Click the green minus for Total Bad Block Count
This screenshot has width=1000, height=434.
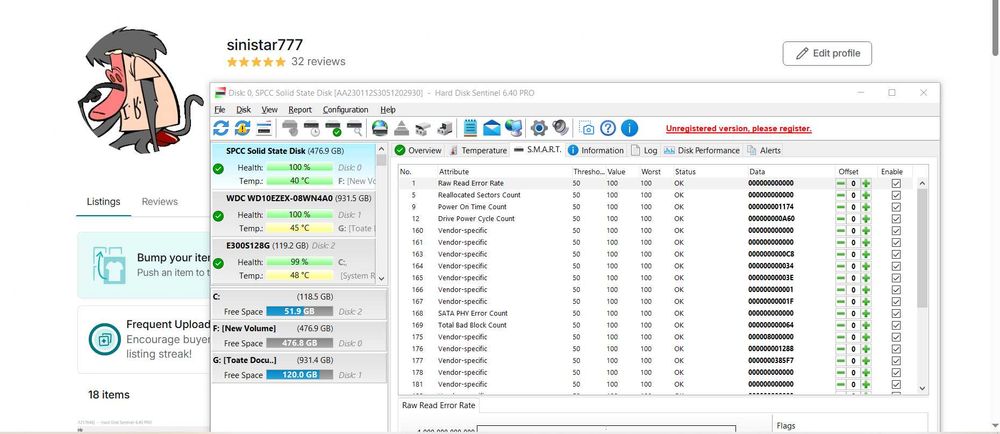click(x=841, y=325)
